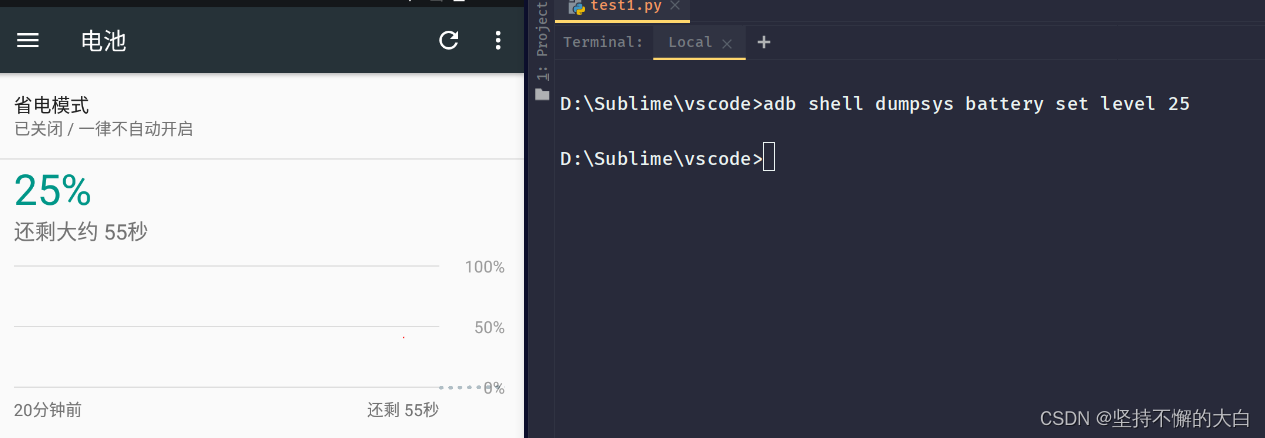Refresh the battery statistics
Image resolution: width=1265 pixels, height=438 pixels.
449,40
